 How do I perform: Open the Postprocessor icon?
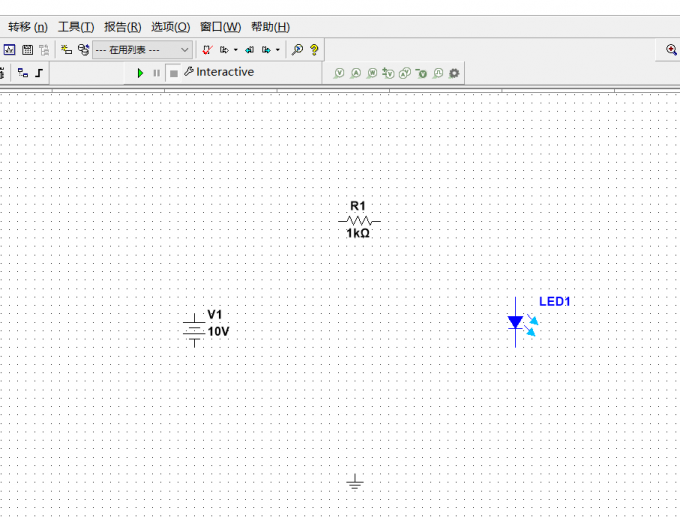[x=27, y=50]
